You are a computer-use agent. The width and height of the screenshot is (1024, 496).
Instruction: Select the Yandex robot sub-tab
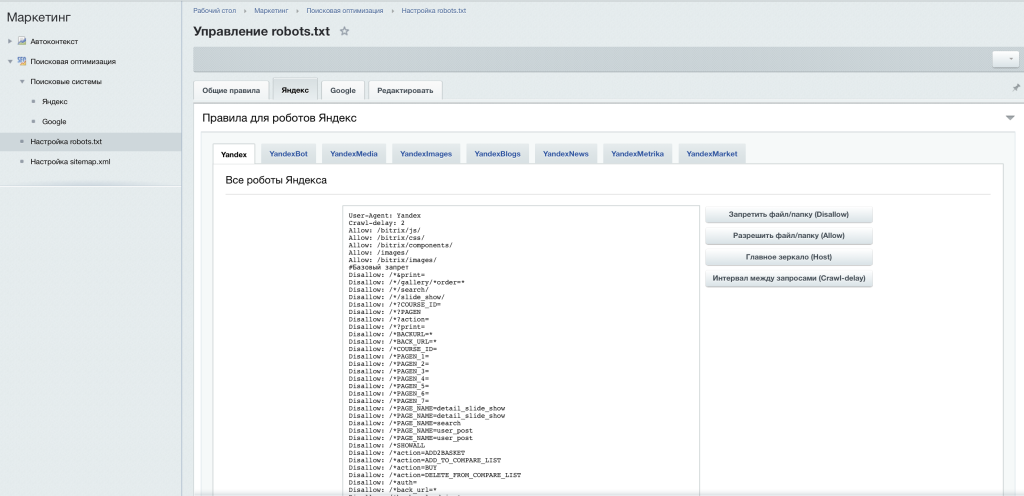[234, 155]
